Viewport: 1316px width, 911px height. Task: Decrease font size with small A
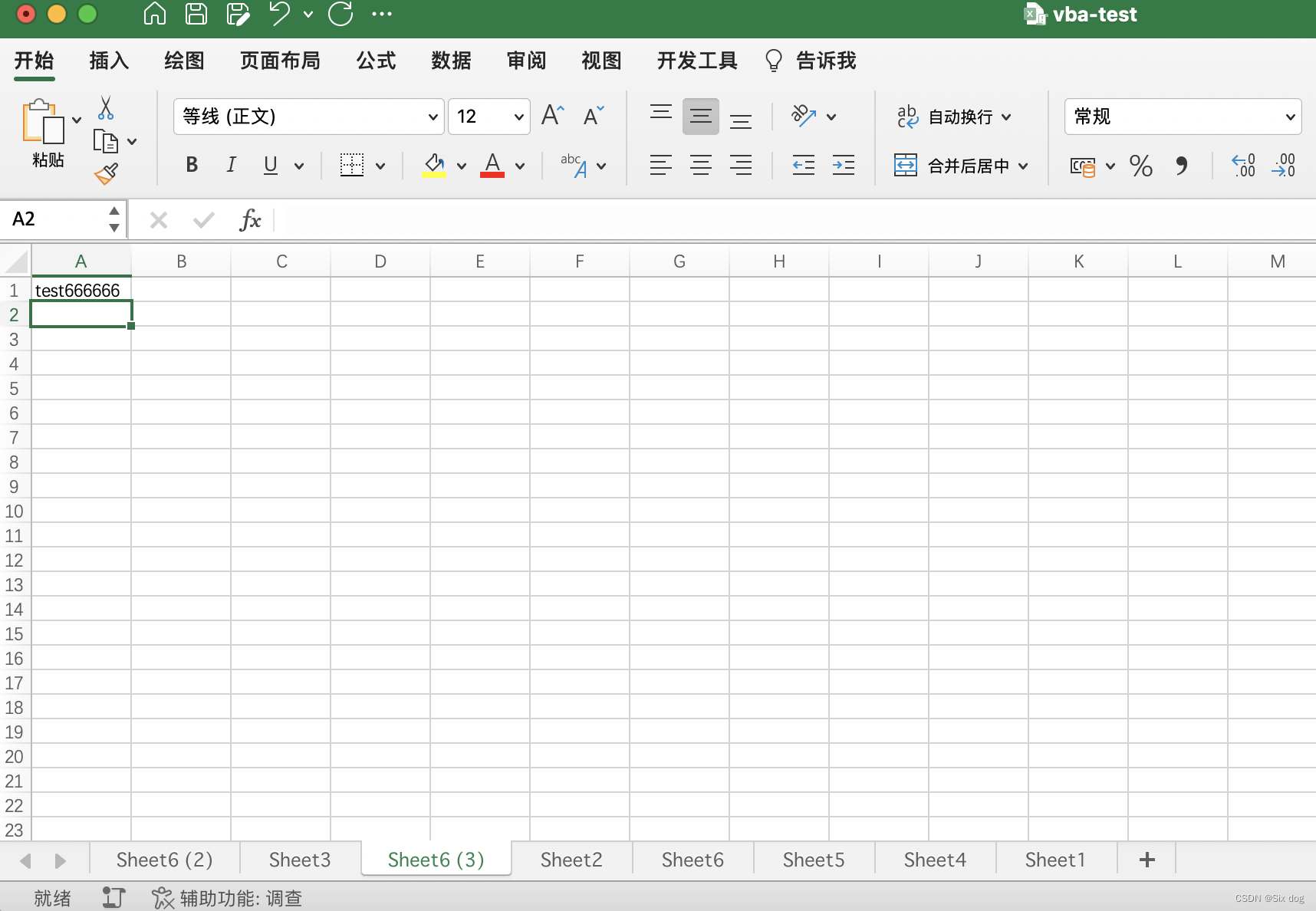(x=594, y=116)
